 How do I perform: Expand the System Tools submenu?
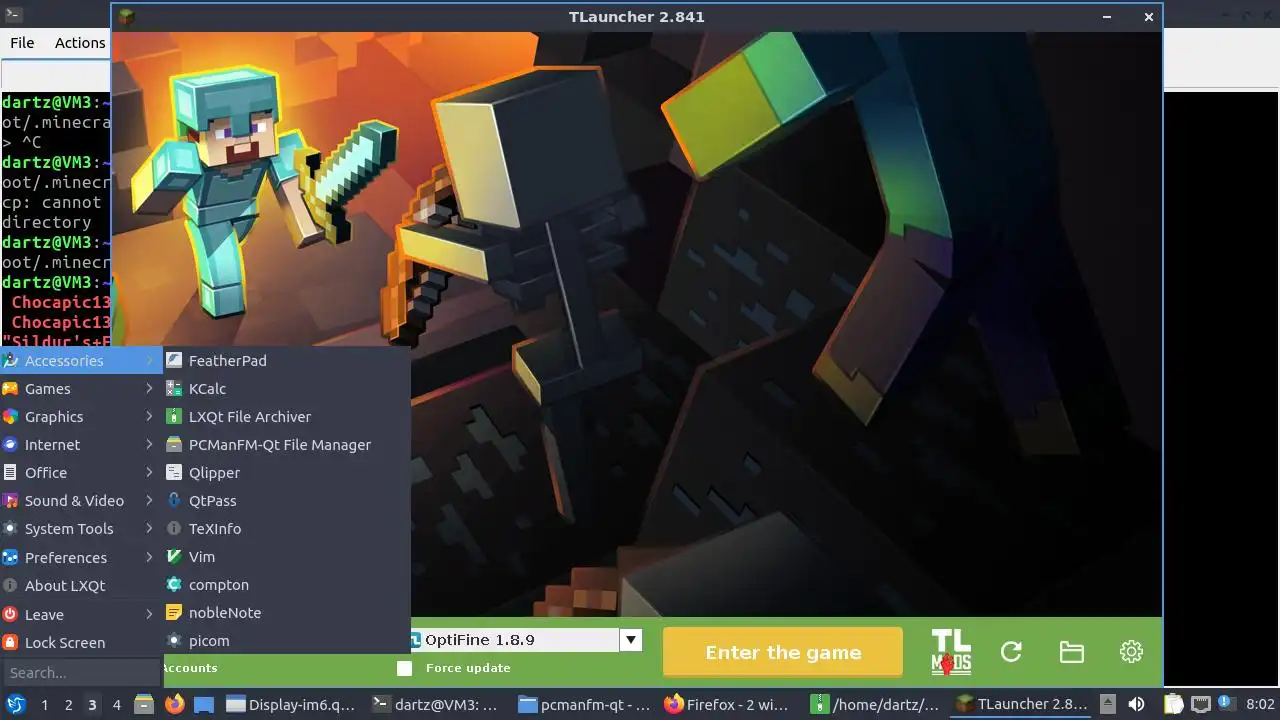[82, 528]
